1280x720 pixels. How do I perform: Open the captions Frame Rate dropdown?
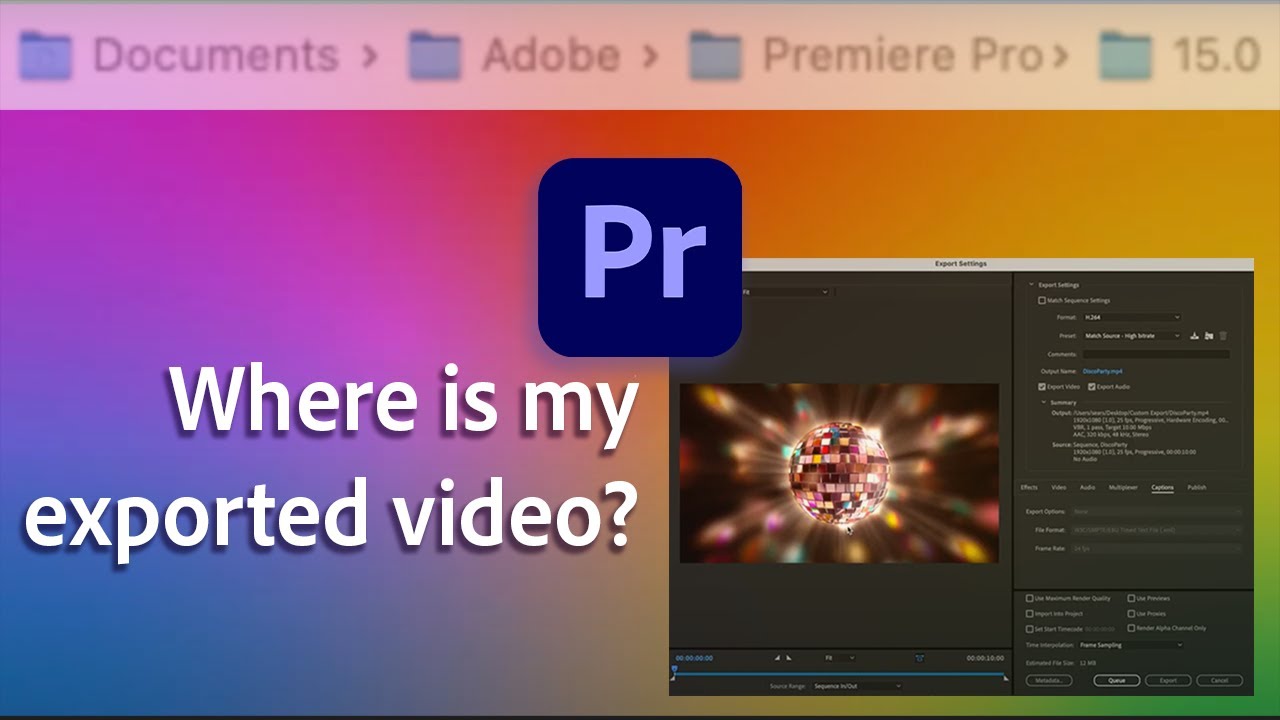[x=1157, y=548]
